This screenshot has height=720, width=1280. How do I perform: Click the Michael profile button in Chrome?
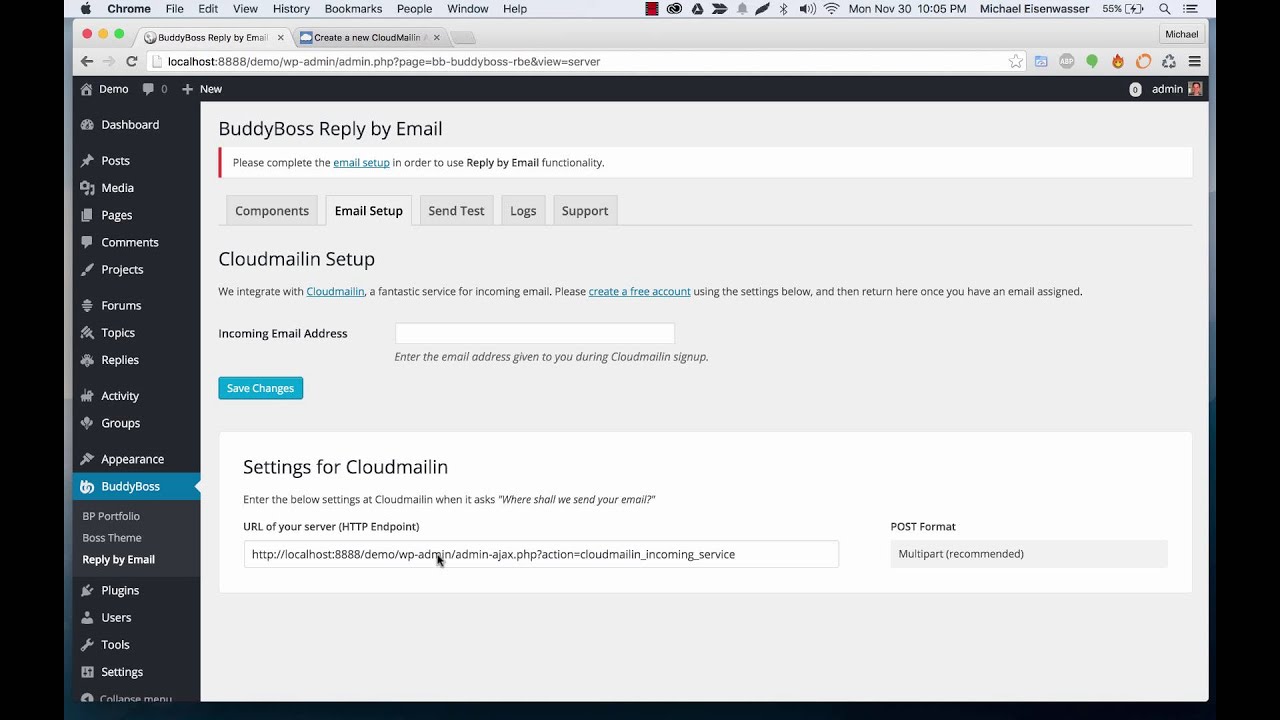pyautogui.click(x=1181, y=34)
